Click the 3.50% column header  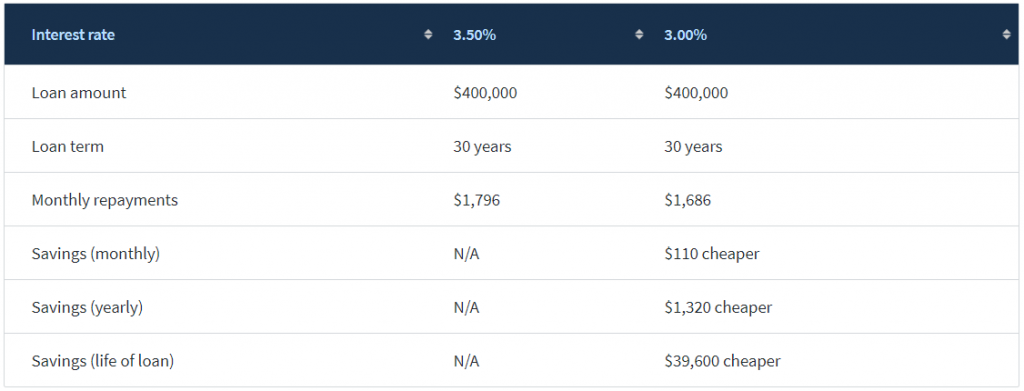coord(475,35)
